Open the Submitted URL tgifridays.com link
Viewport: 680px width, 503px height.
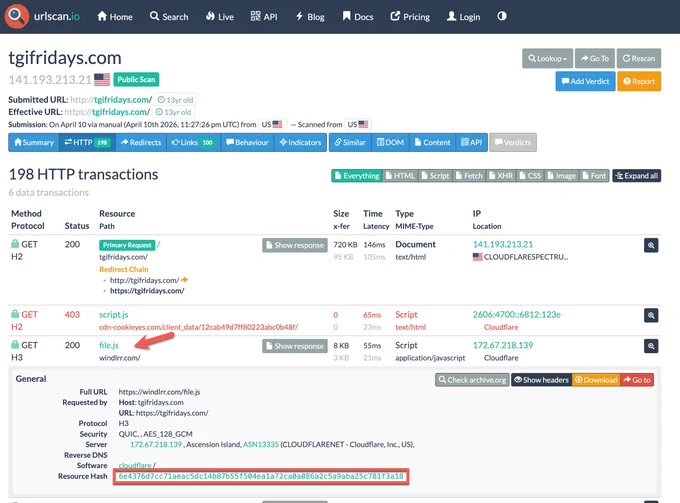click(123, 100)
